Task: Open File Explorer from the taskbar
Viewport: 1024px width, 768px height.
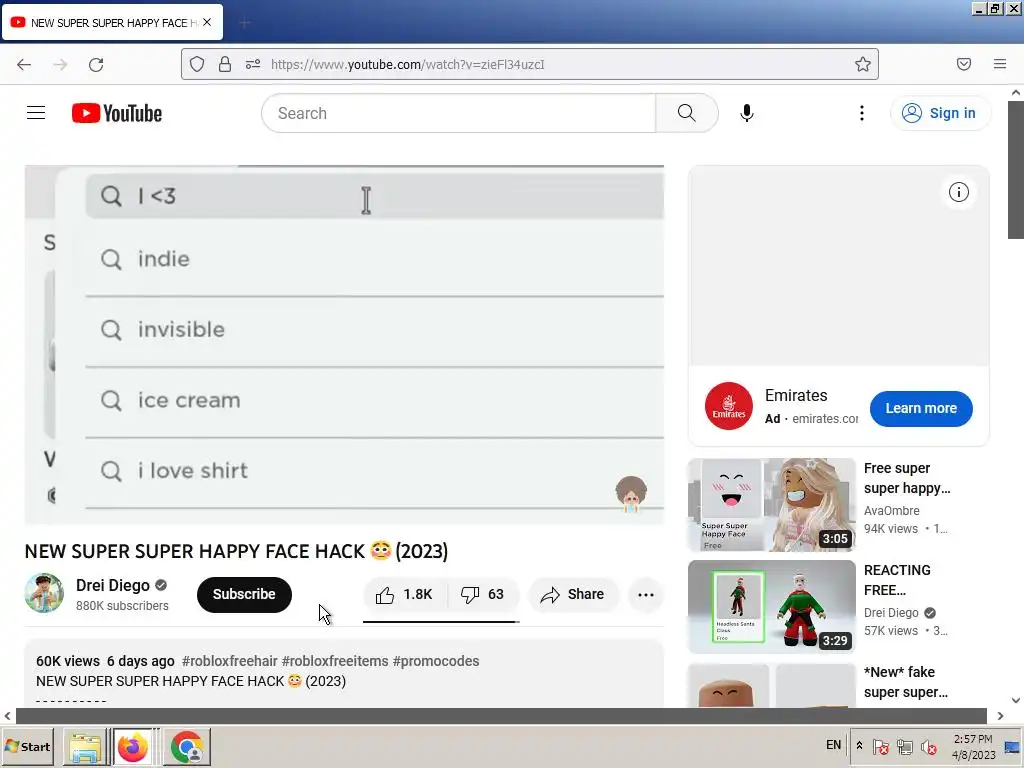Action: tap(85, 746)
